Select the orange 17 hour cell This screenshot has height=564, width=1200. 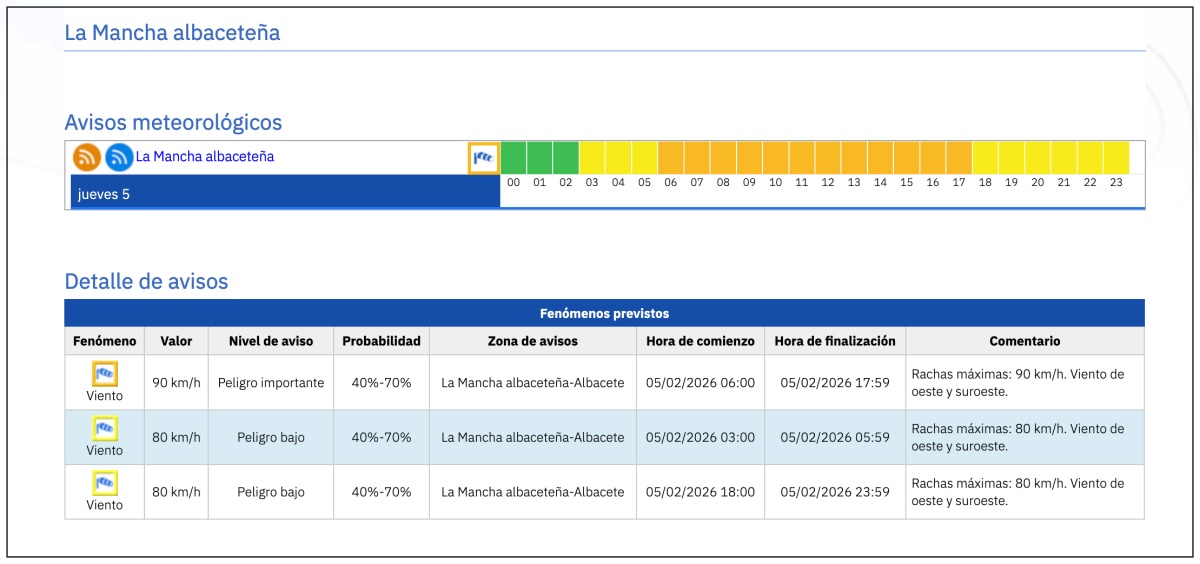click(958, 157)
